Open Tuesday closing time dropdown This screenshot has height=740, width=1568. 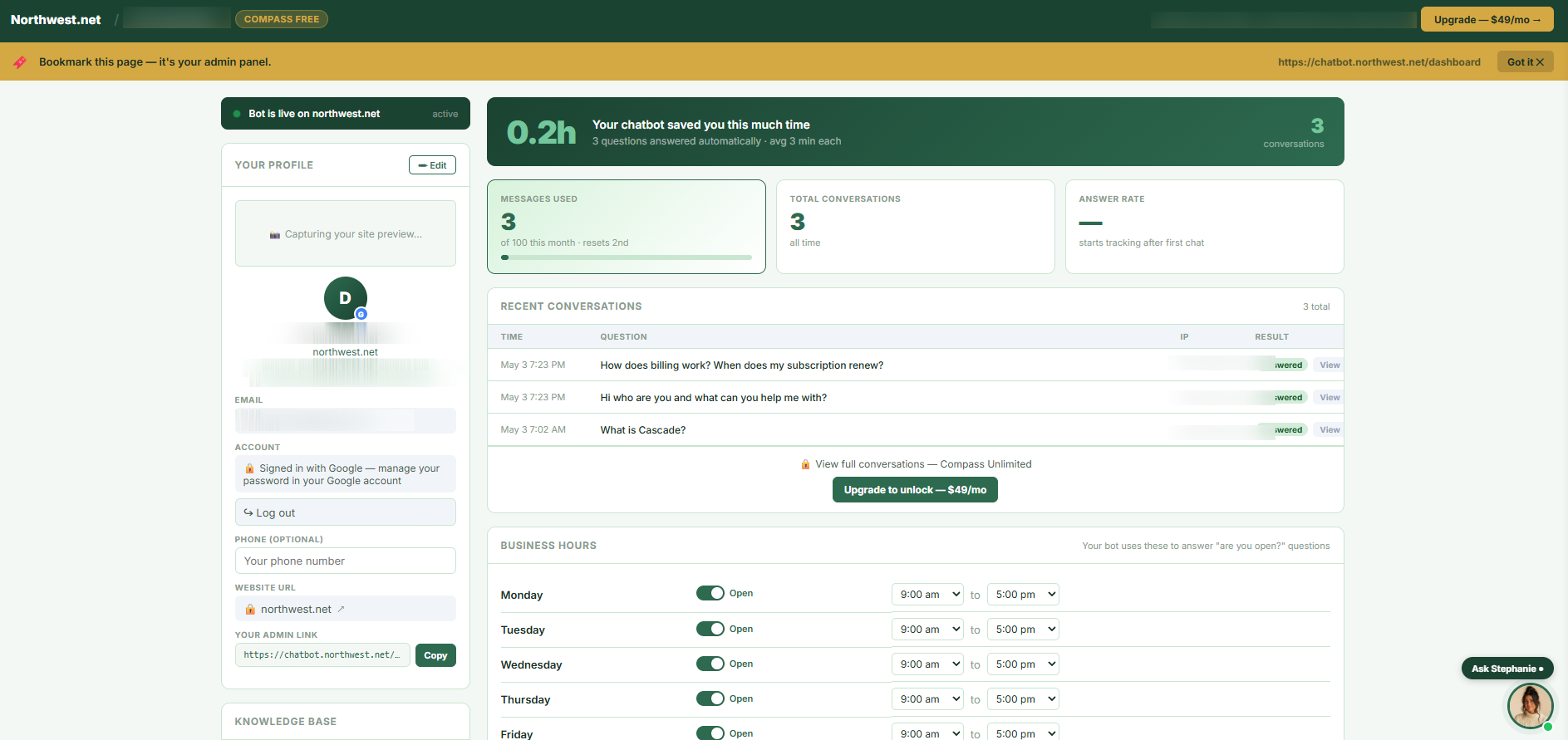click(1023, 629)
